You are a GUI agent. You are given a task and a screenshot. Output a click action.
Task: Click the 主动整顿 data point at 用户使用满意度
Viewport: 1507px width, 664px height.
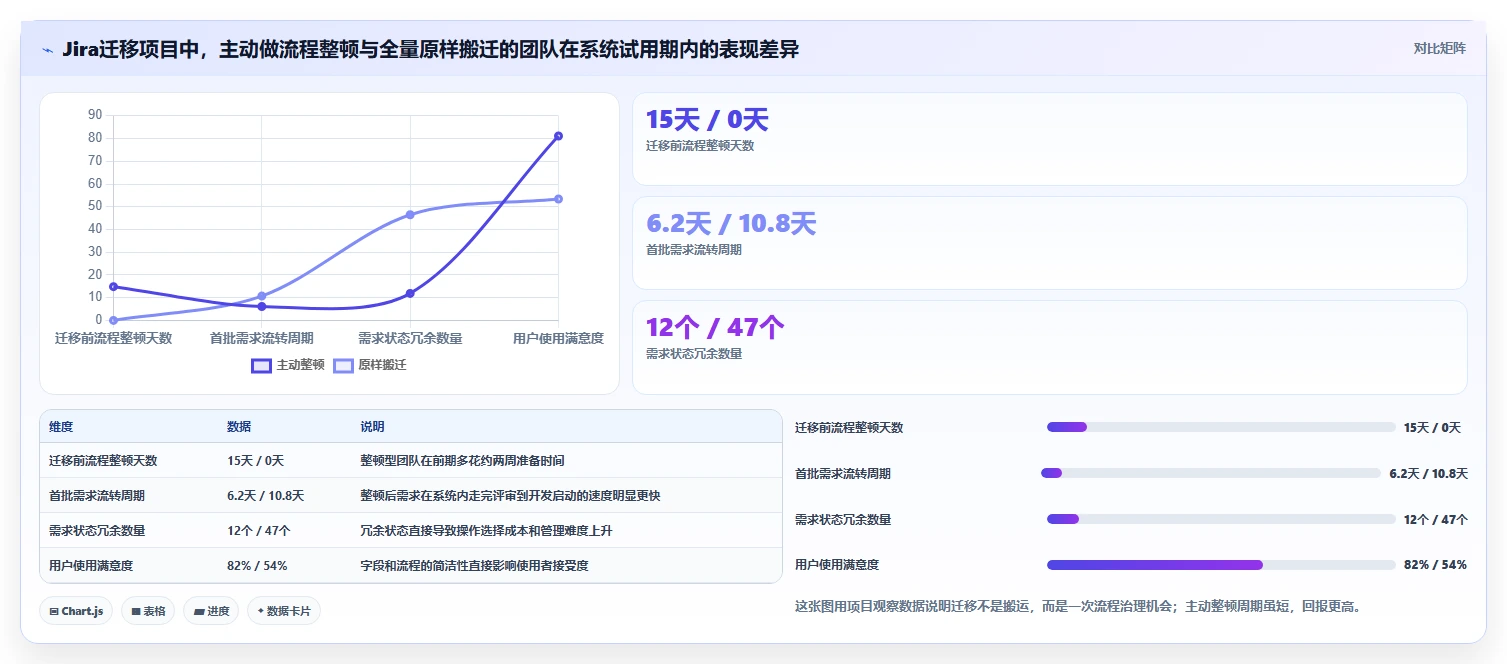[558, 136]
